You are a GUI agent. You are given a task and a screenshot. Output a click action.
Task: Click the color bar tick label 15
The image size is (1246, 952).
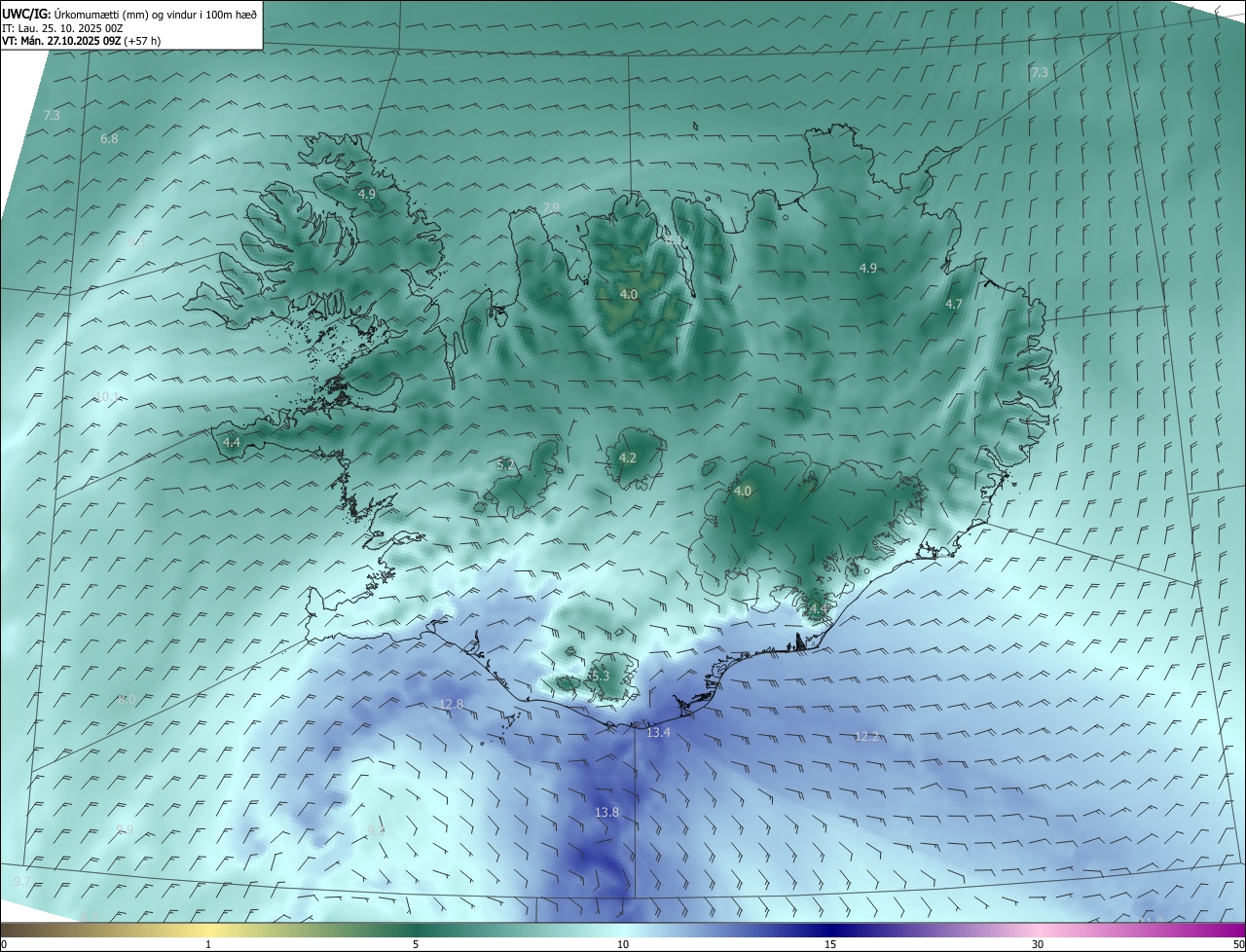point(830,944)
